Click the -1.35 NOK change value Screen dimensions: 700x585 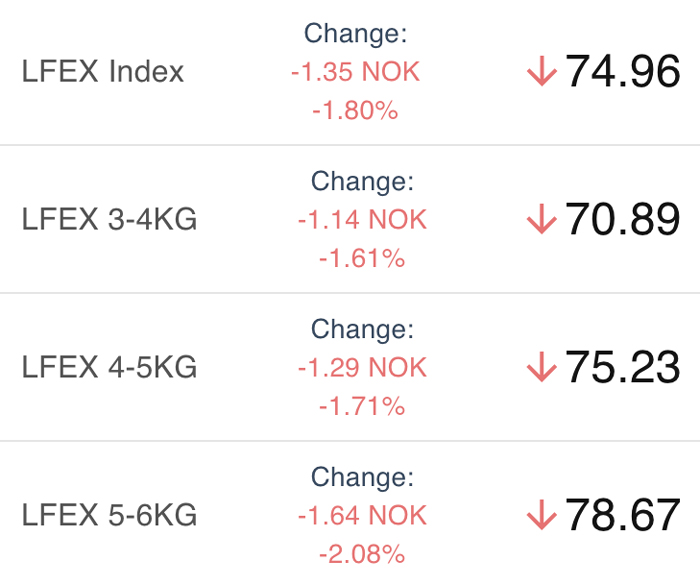click(355, 71)
